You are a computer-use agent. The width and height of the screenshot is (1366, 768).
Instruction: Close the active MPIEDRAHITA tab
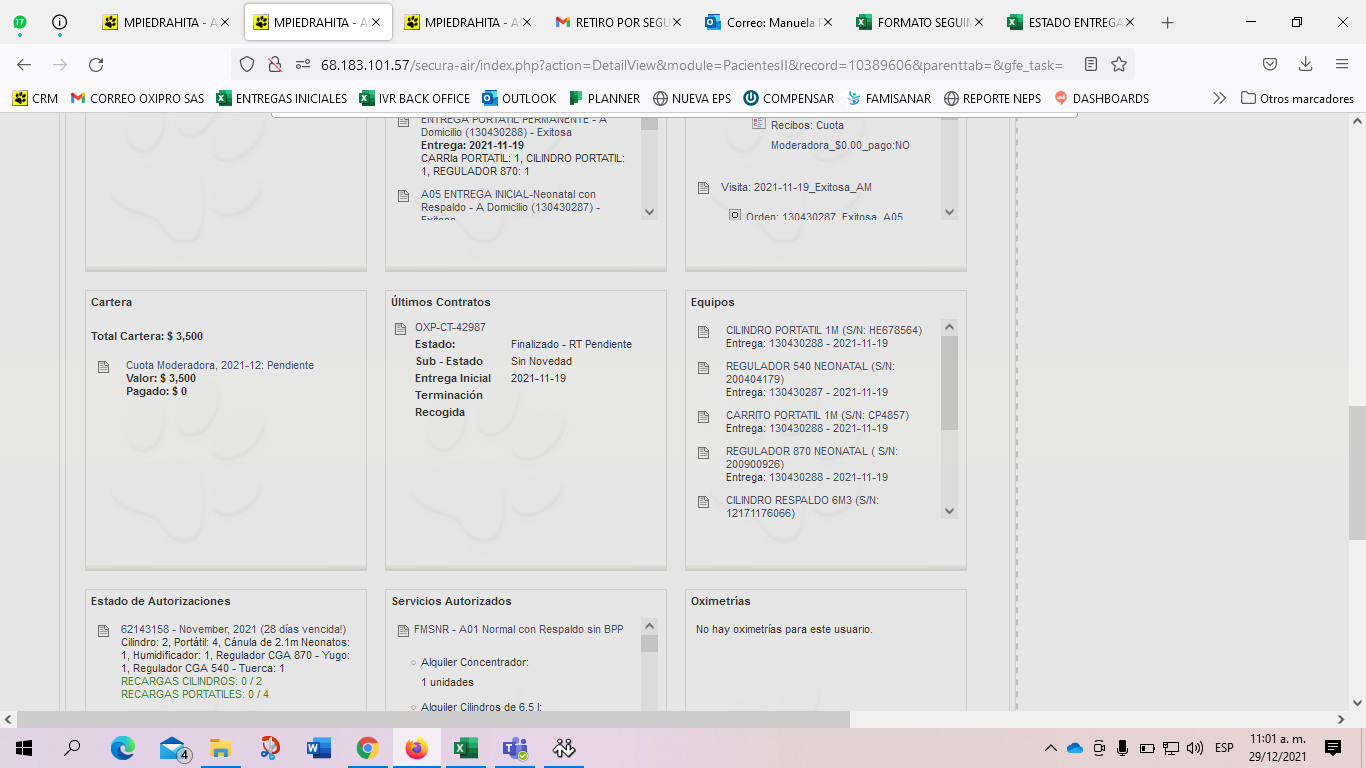(375, 22)
